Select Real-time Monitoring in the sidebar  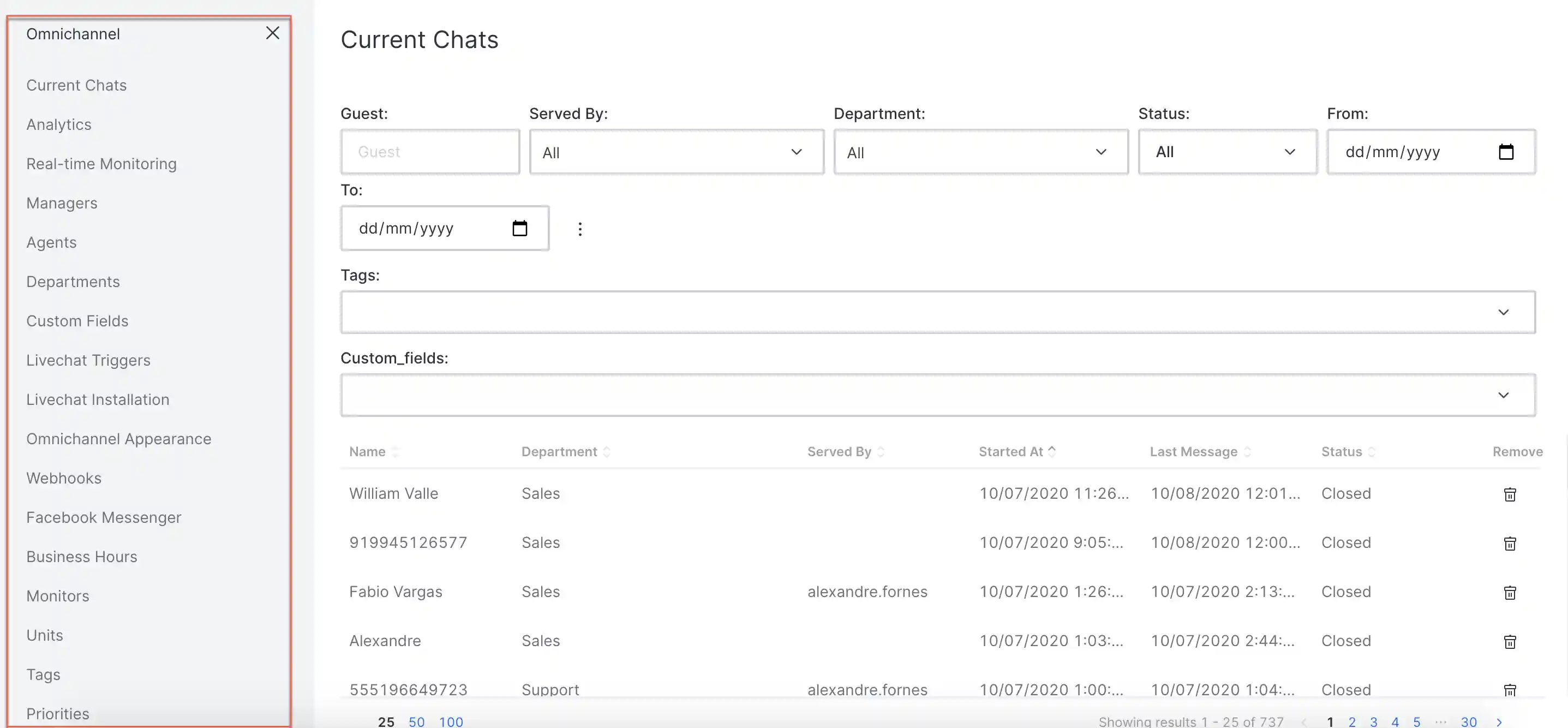pos(101,163)
